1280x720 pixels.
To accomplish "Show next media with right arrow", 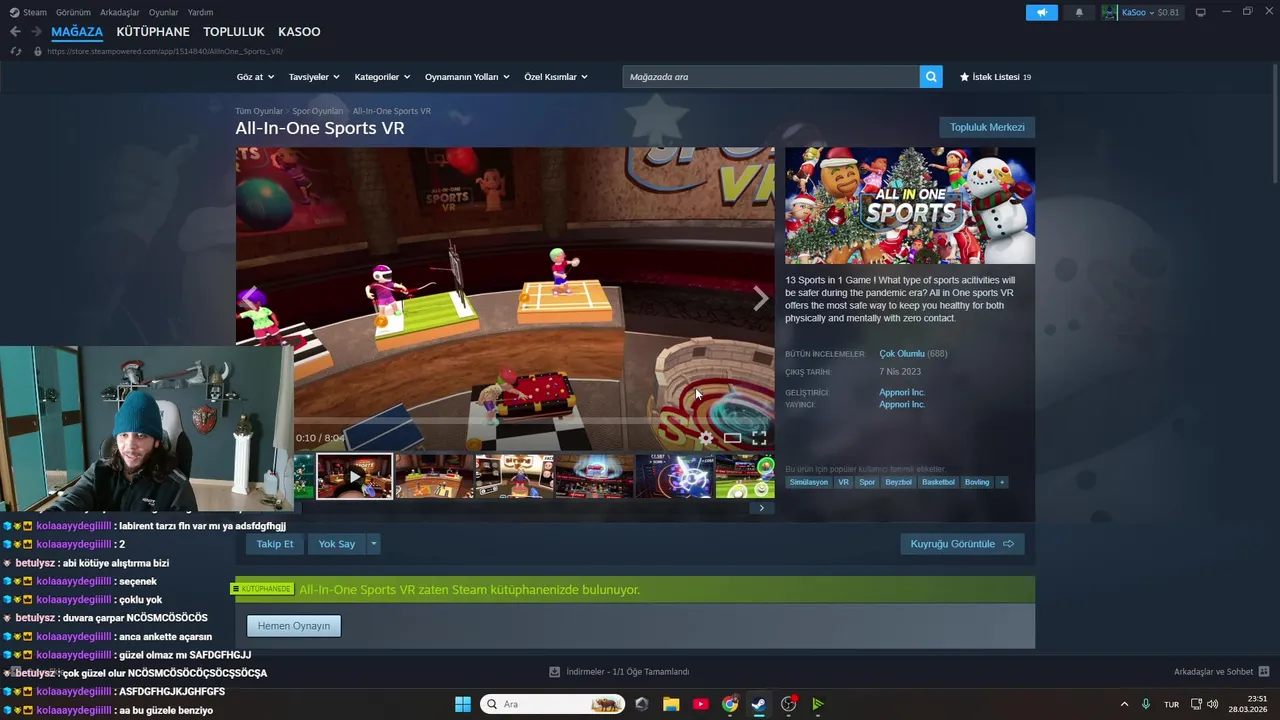I will coord(760,298).
